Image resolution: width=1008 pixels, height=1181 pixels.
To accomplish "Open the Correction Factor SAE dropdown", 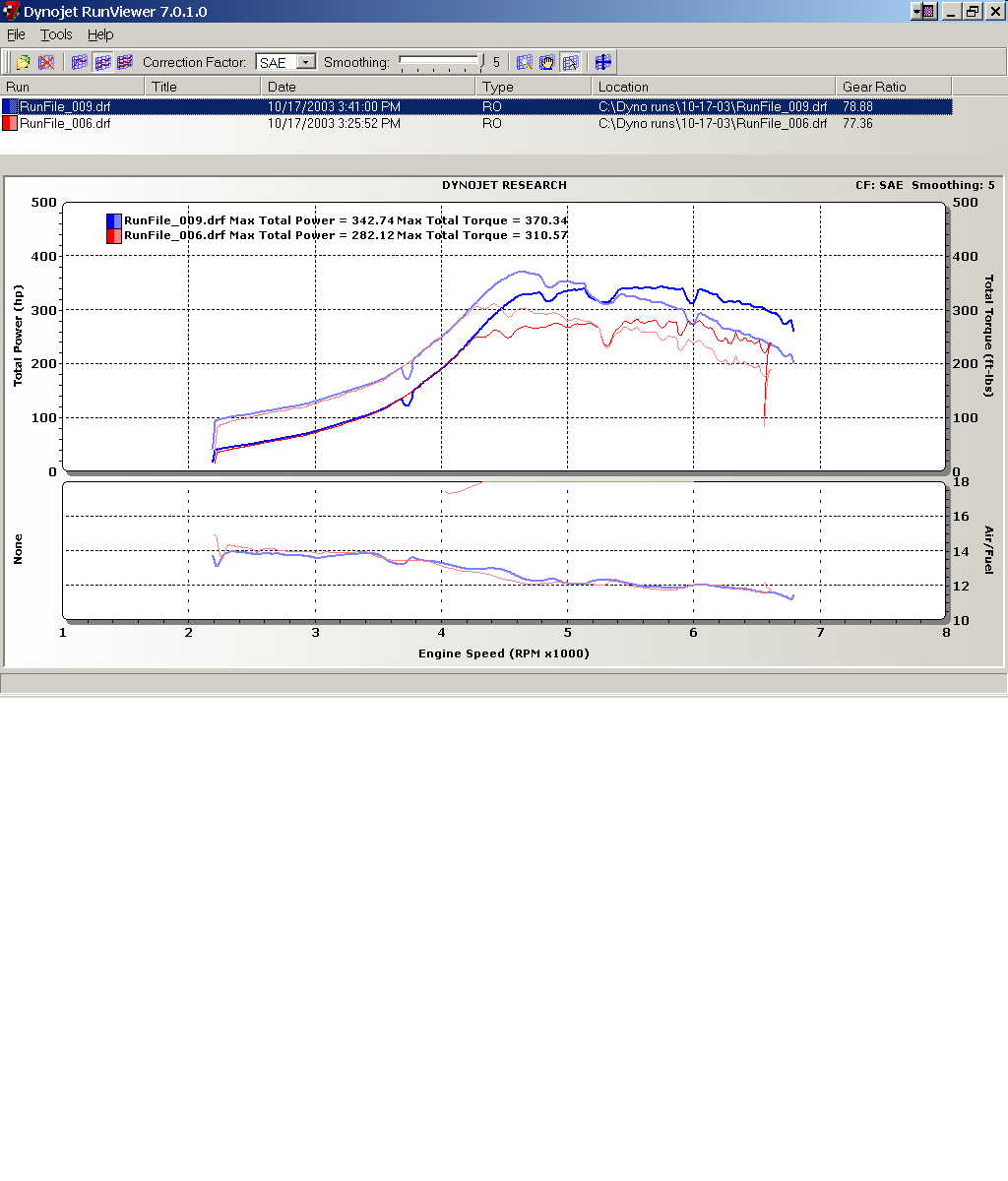I will pos(305,62).
